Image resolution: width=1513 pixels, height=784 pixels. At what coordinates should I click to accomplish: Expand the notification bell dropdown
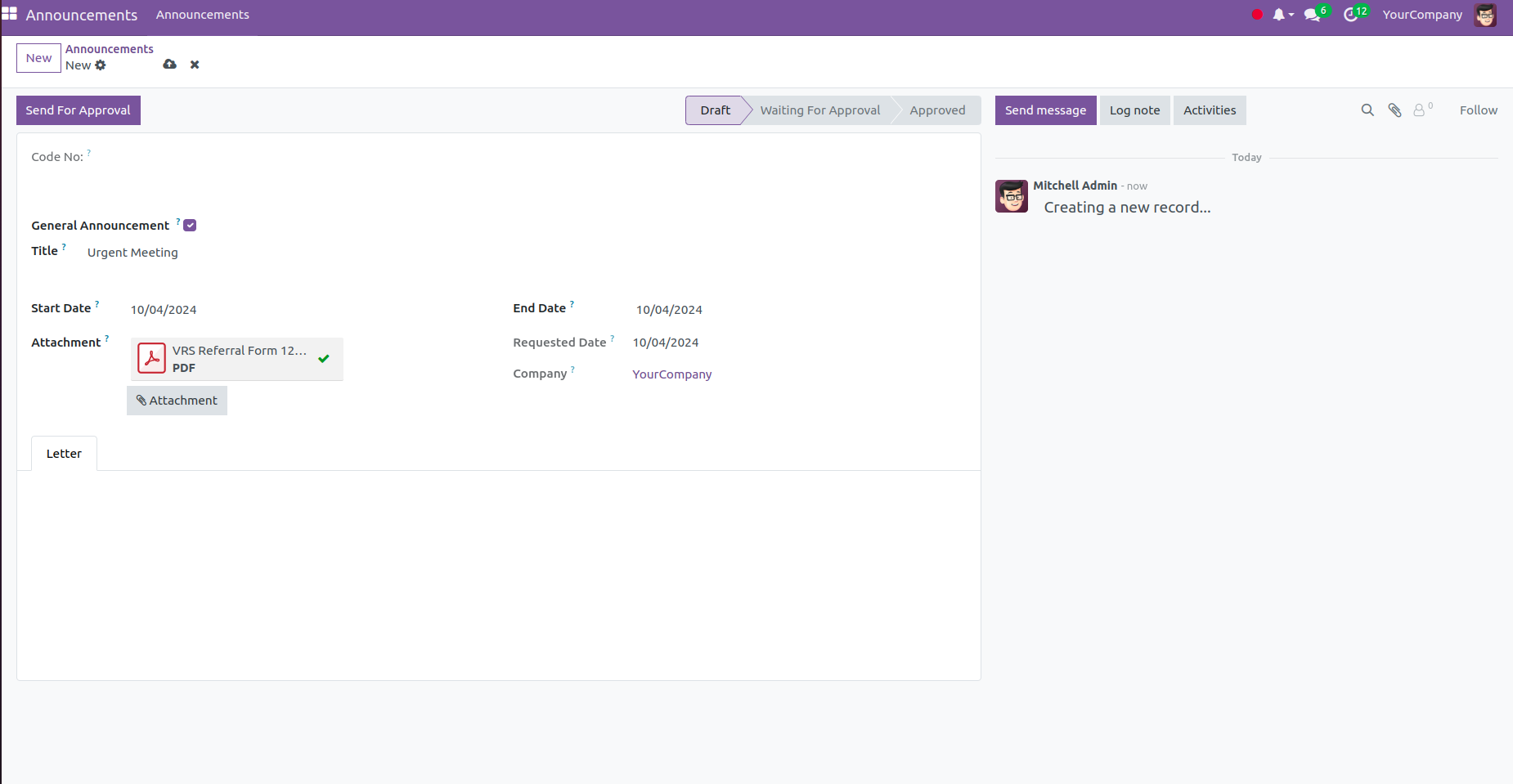point(1282,15)
